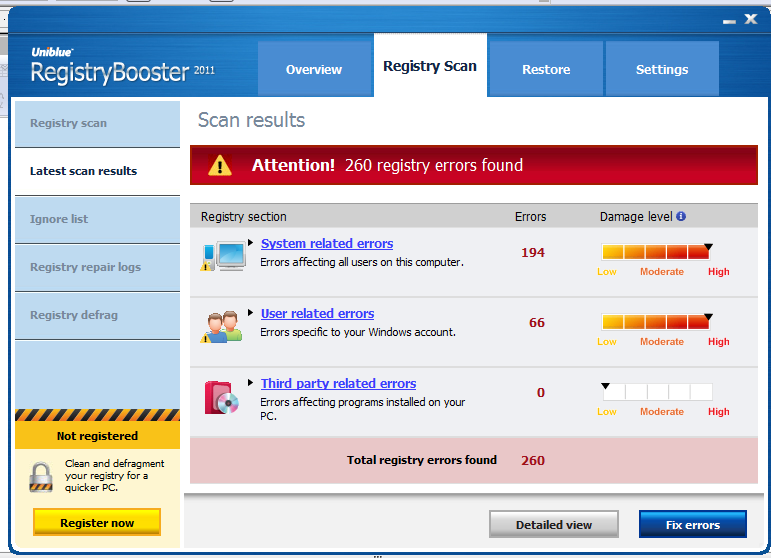Screen dimensions: 771x558
Task: Open Registry defrag in sidebar
Action: (x=97, y=315)
